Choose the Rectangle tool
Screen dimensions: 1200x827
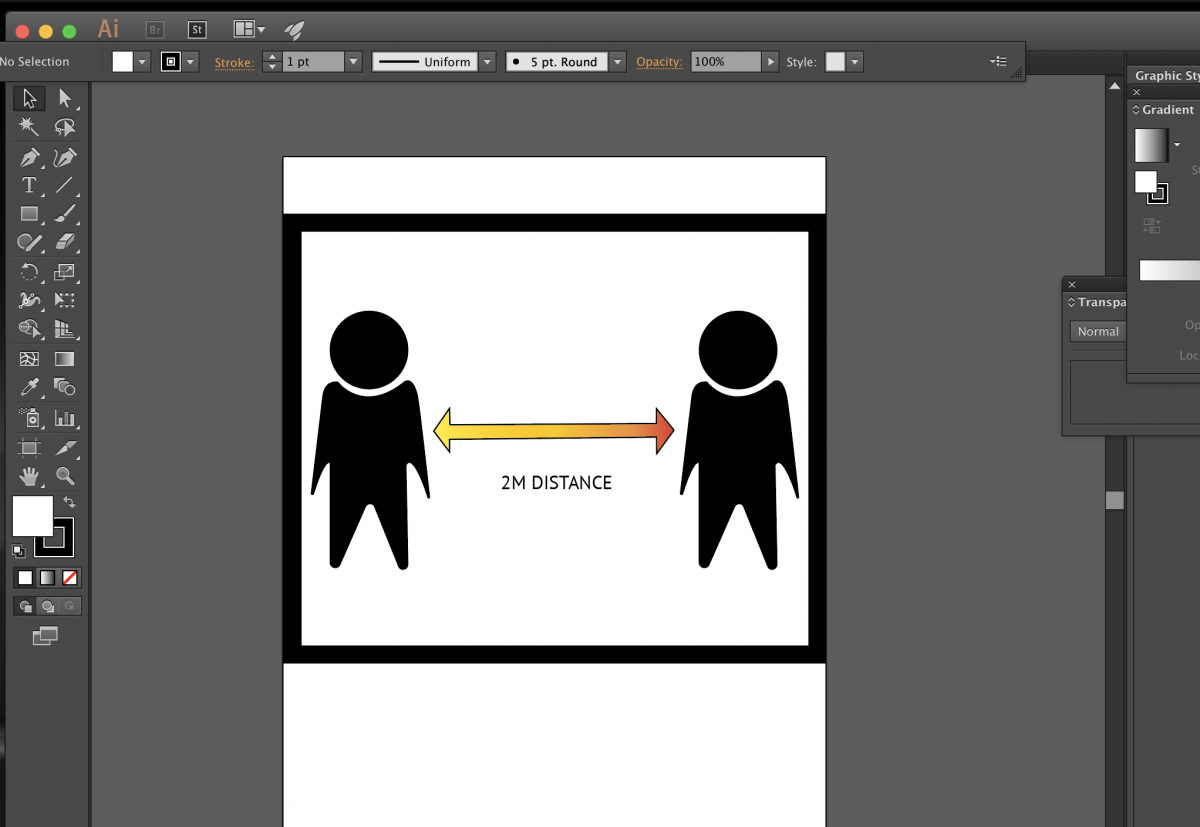29,214
